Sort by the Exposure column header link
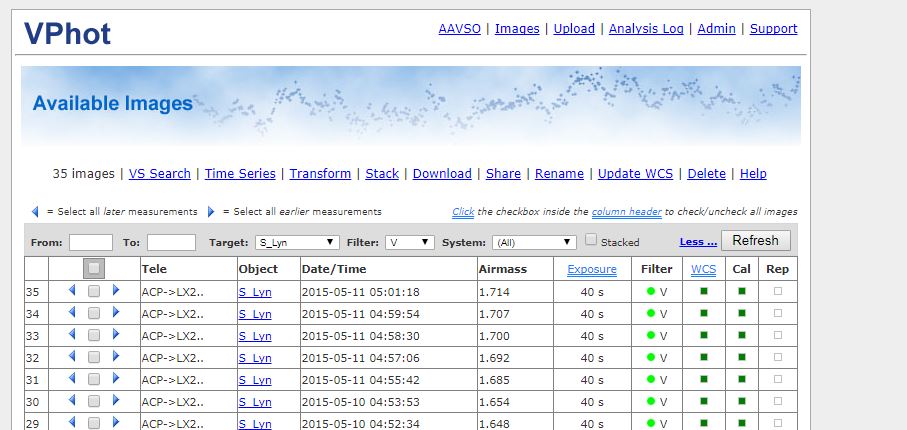 (592, 269)
